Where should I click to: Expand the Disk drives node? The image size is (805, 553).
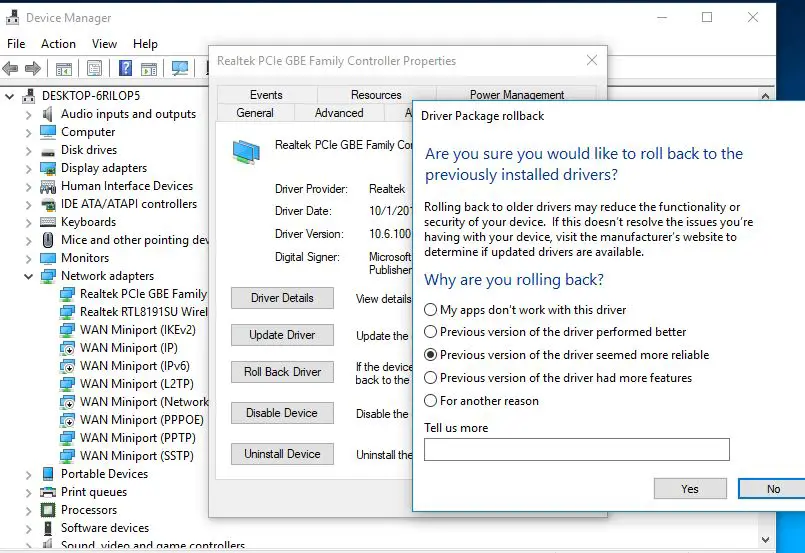tap(28, 150)
